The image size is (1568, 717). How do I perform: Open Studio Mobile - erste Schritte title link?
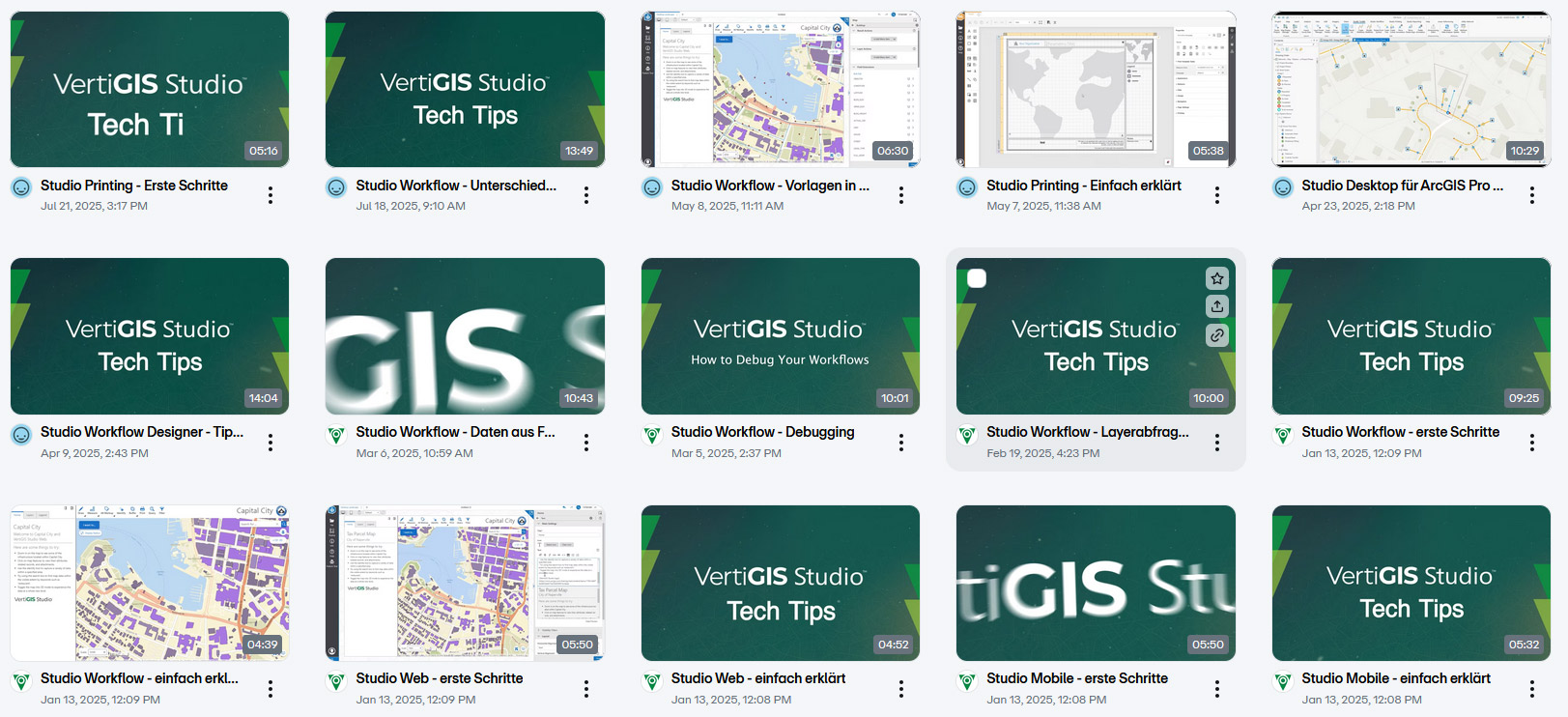[x=1077, y=678]
